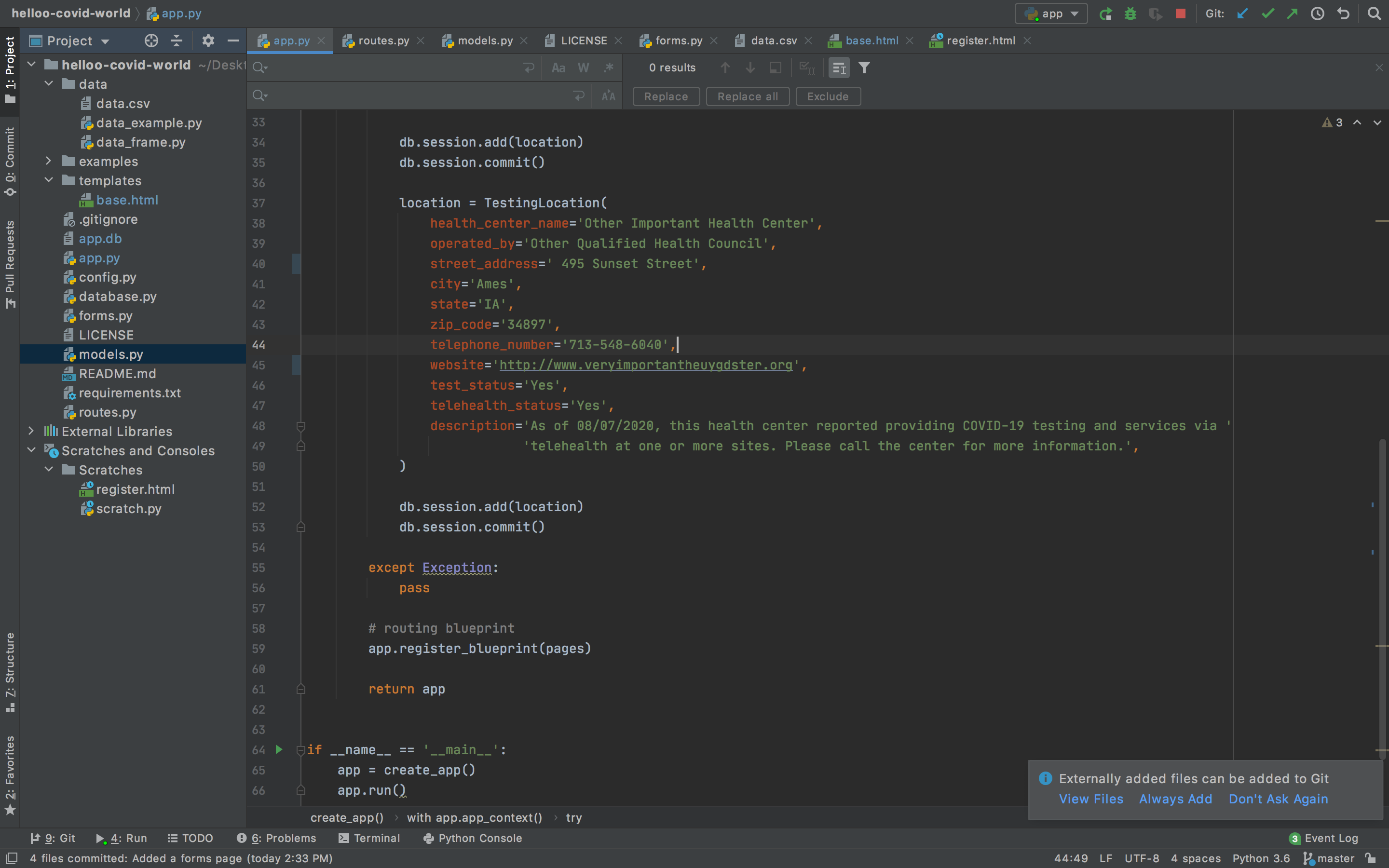Click into the replace text field
This screenshot has height=868, width=1389.
pos(419,96)
